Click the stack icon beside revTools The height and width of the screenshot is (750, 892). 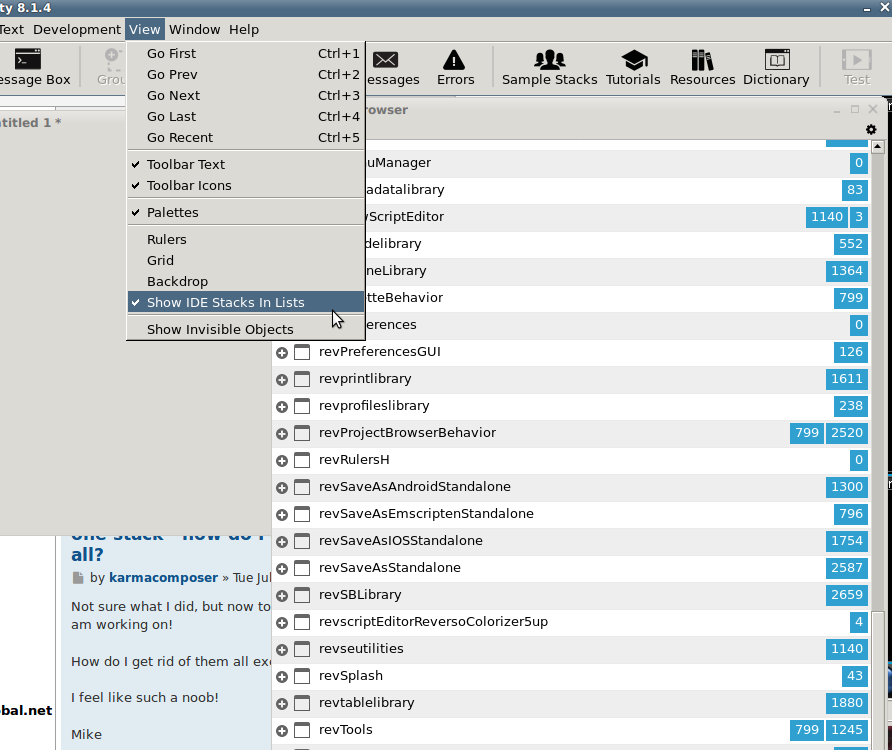click(302, 730)
